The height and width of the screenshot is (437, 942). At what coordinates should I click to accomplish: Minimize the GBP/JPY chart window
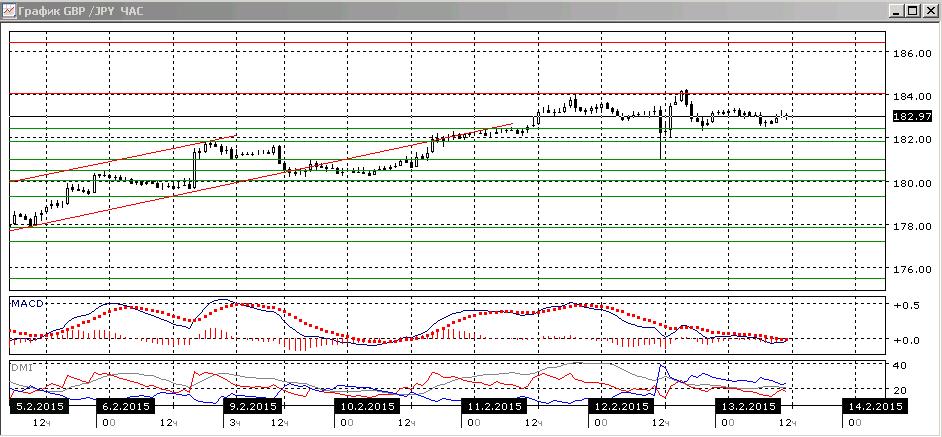[899, 10]
